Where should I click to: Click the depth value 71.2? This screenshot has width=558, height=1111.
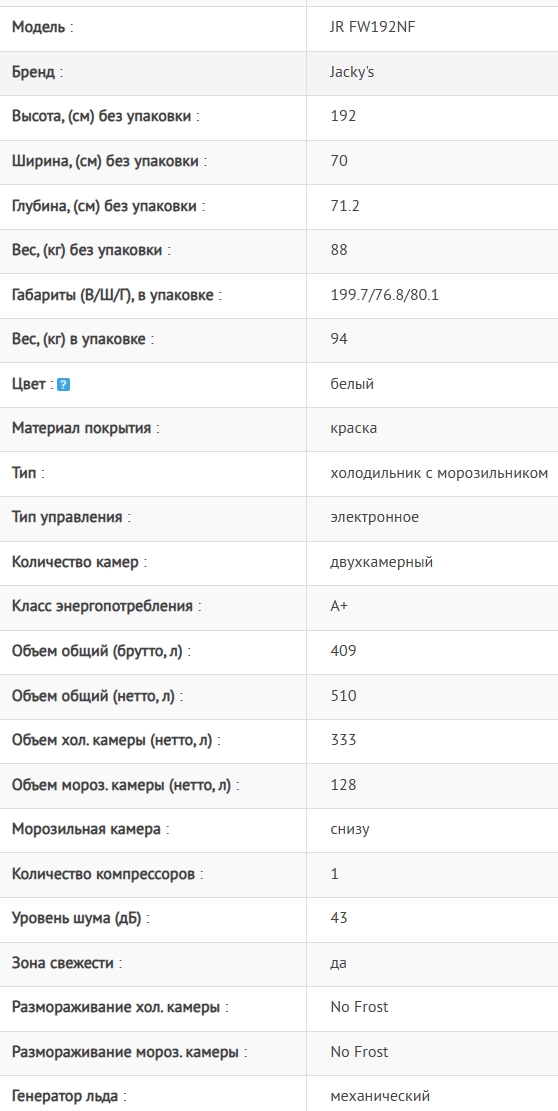346,206
